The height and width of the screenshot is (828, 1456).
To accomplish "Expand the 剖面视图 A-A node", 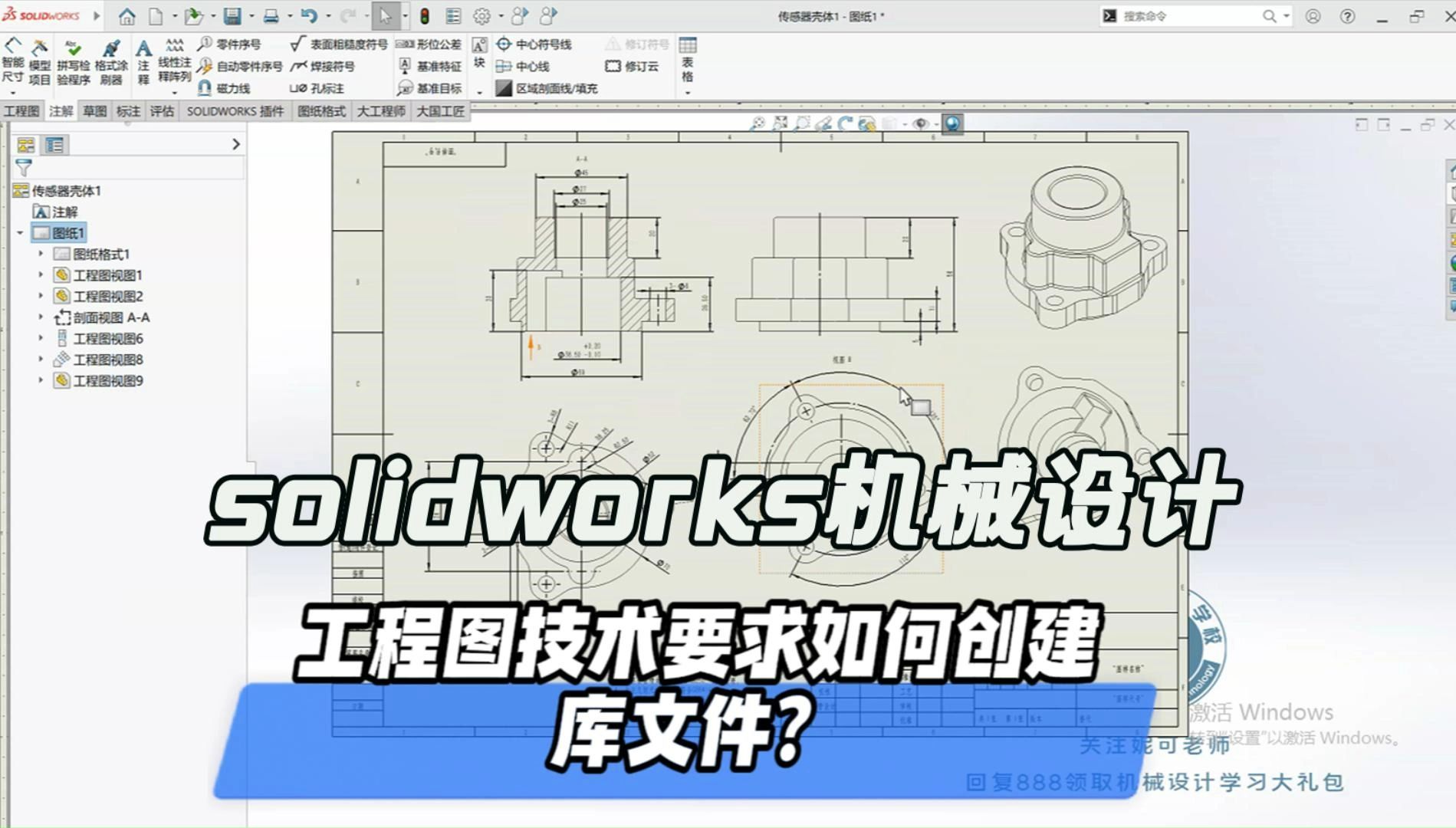I will (x=41, y=317).
